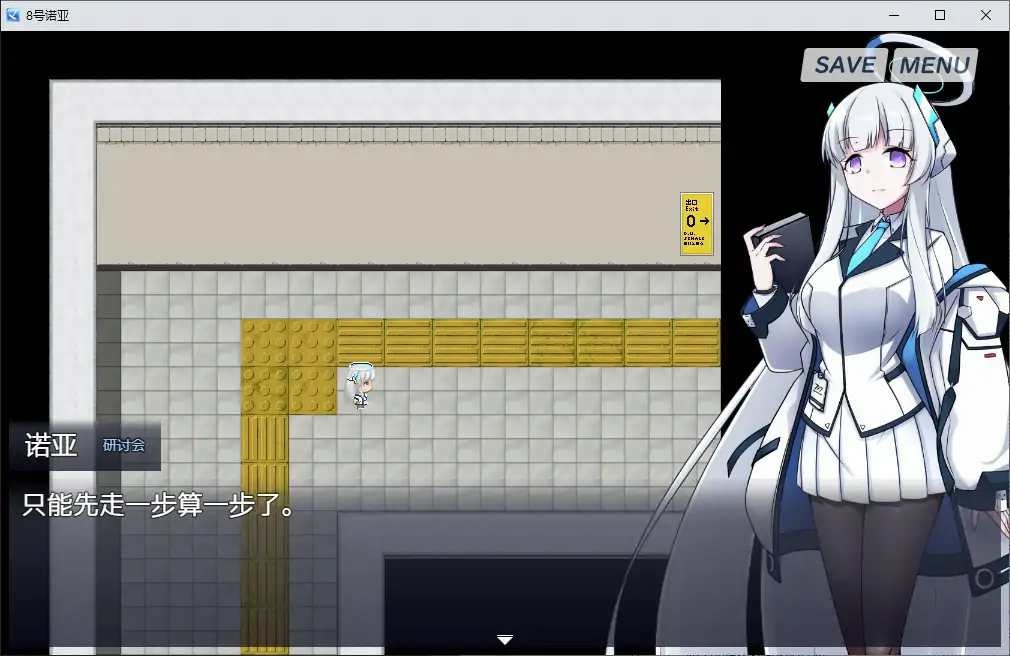Click the yellow tactile paving path tiles
Image resolution: width=1010 pixels, height=656 pixels.
265,440
